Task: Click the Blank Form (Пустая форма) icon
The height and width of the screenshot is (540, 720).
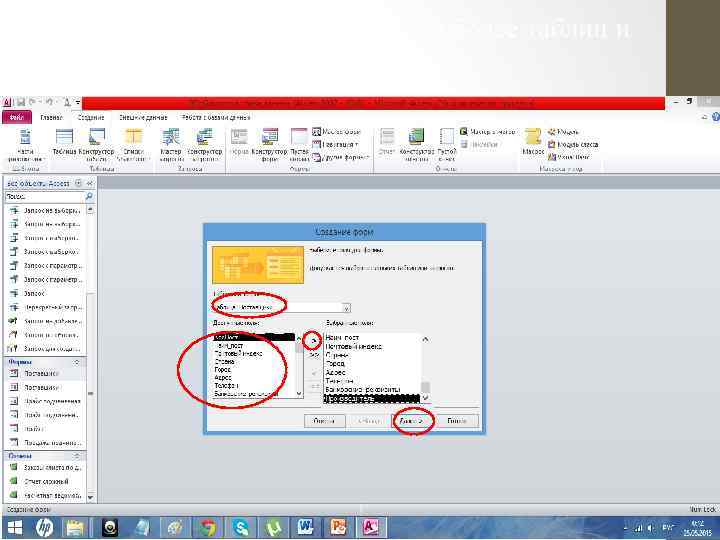Action: pos(299,145)
